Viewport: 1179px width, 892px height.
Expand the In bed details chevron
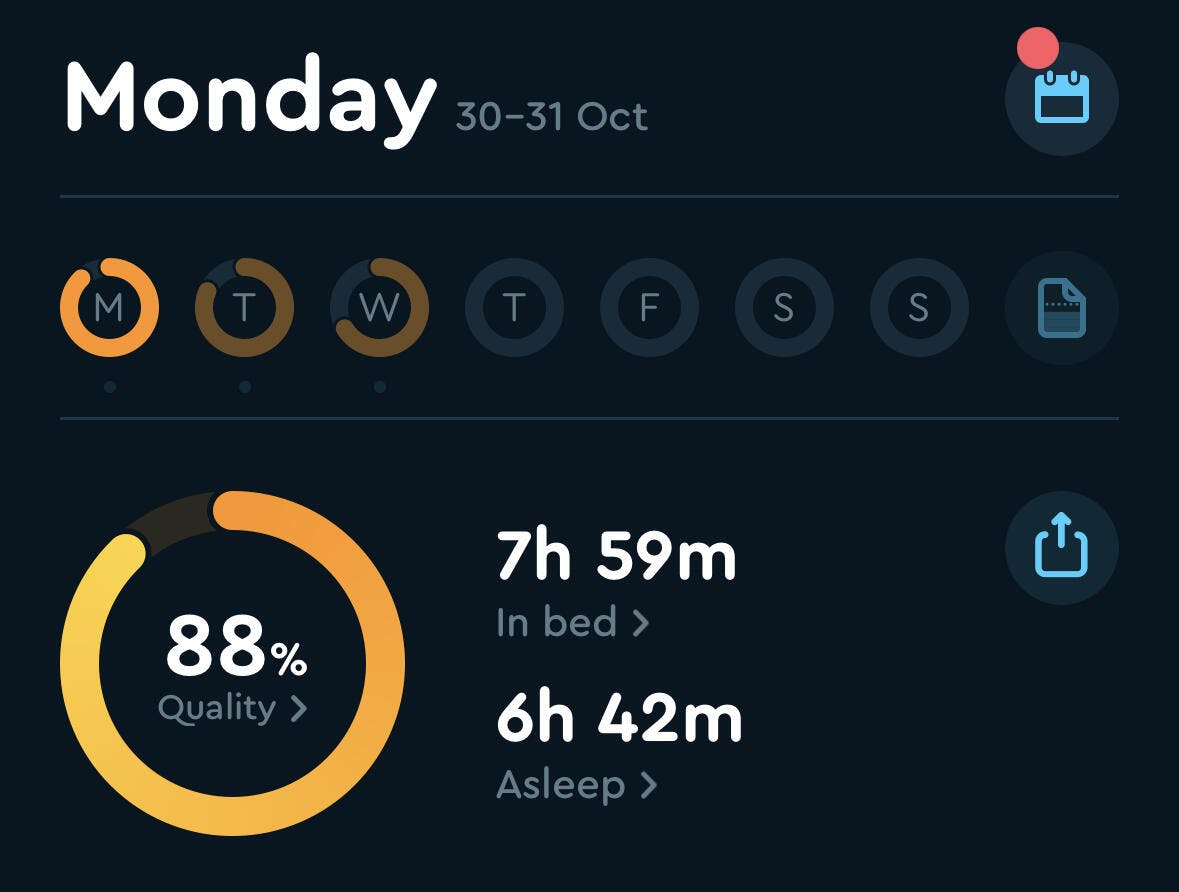click(641, 624)
